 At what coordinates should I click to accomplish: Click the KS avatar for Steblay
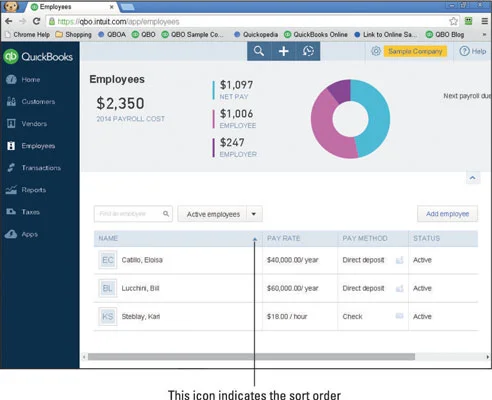tap(108, 316)
